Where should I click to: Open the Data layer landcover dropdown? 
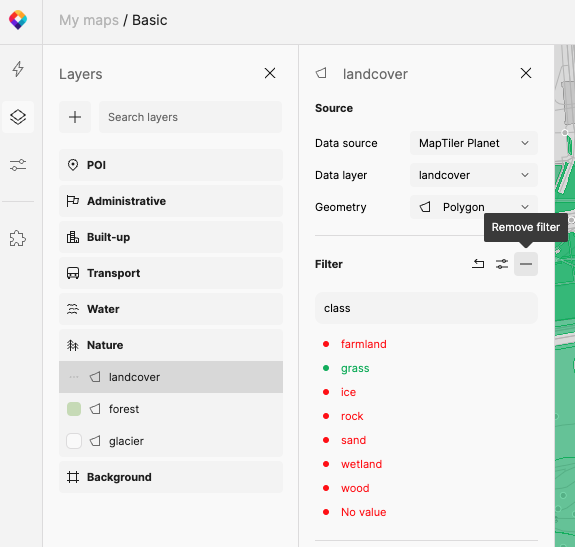coord(474,175)
